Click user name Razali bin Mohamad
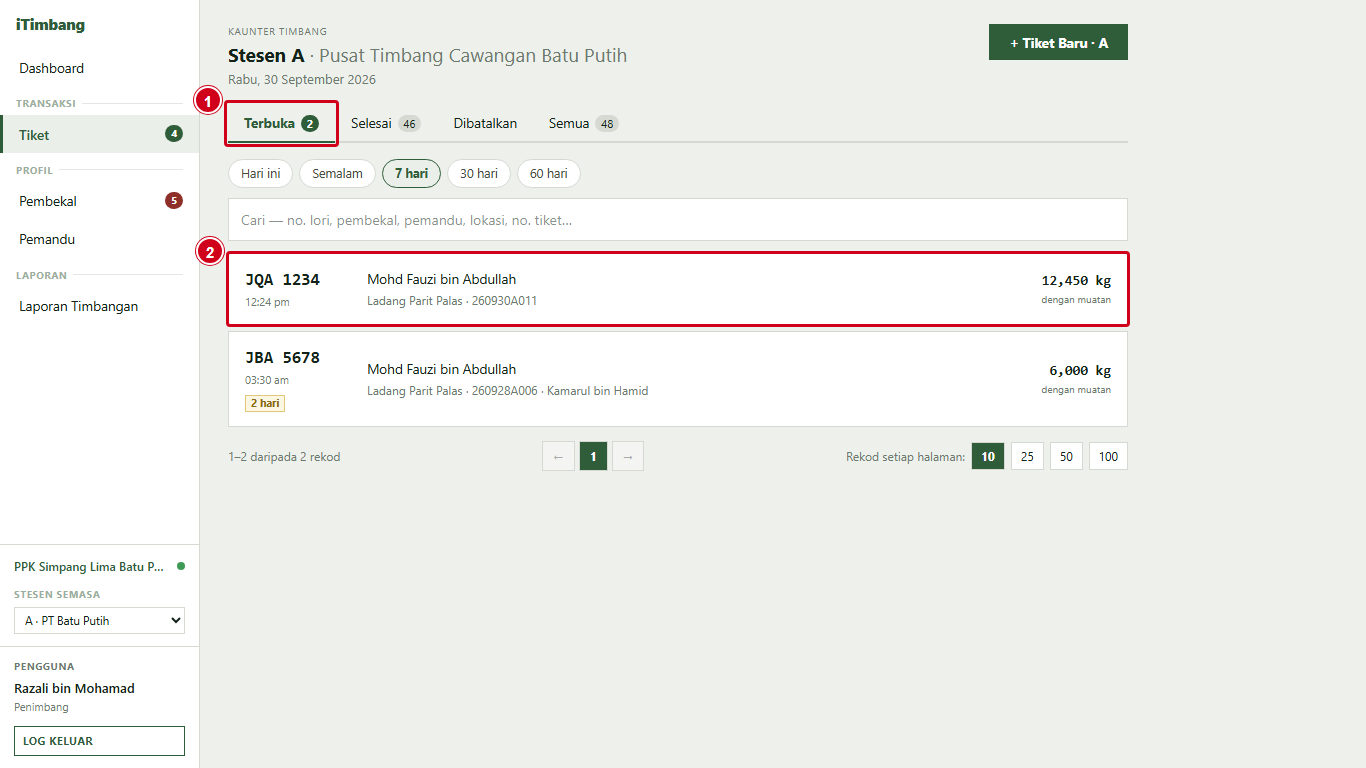1366x768 pixels. [x=74, y=688]
